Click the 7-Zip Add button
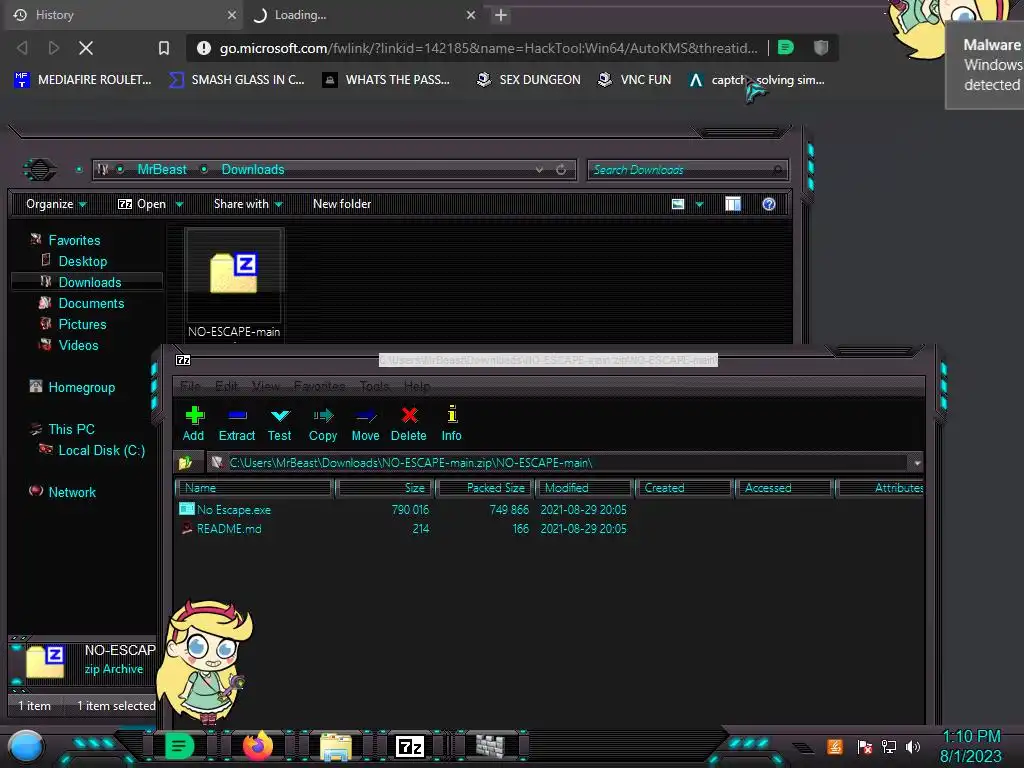 point(193,424)
